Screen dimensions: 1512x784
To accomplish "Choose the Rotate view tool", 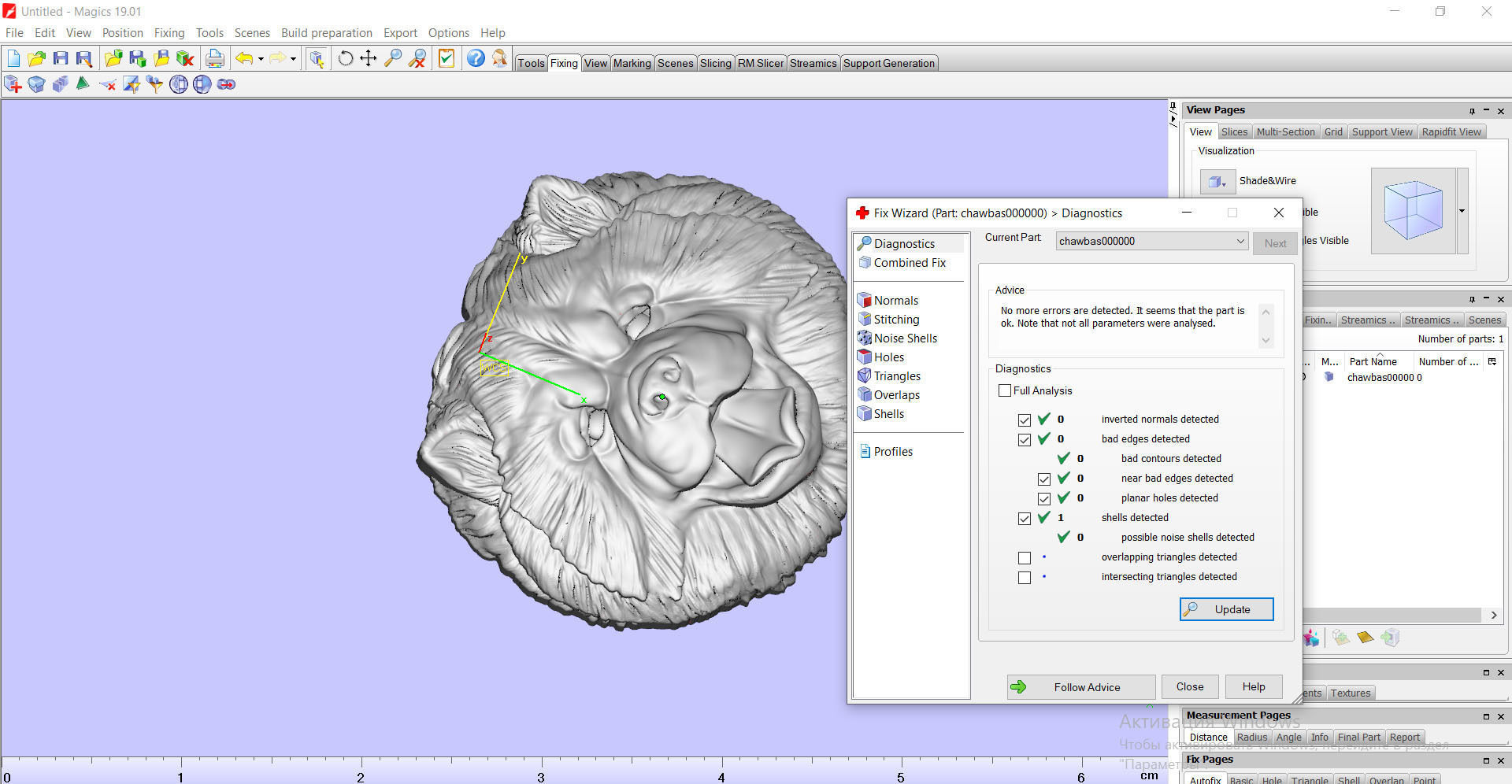I will pyautogui.click(x=345, y=58).
